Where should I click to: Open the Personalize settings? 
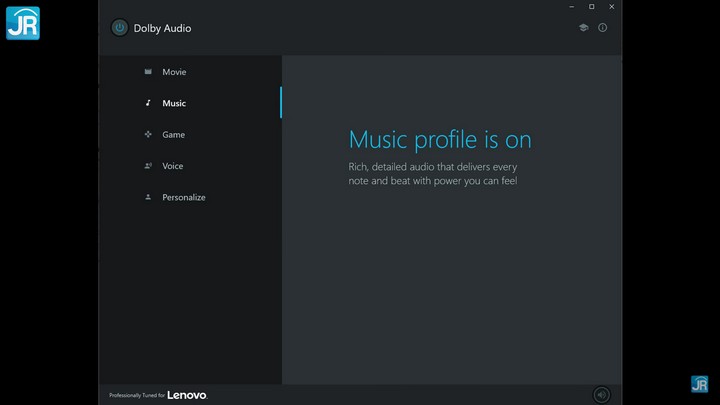(x=184, y=197)
